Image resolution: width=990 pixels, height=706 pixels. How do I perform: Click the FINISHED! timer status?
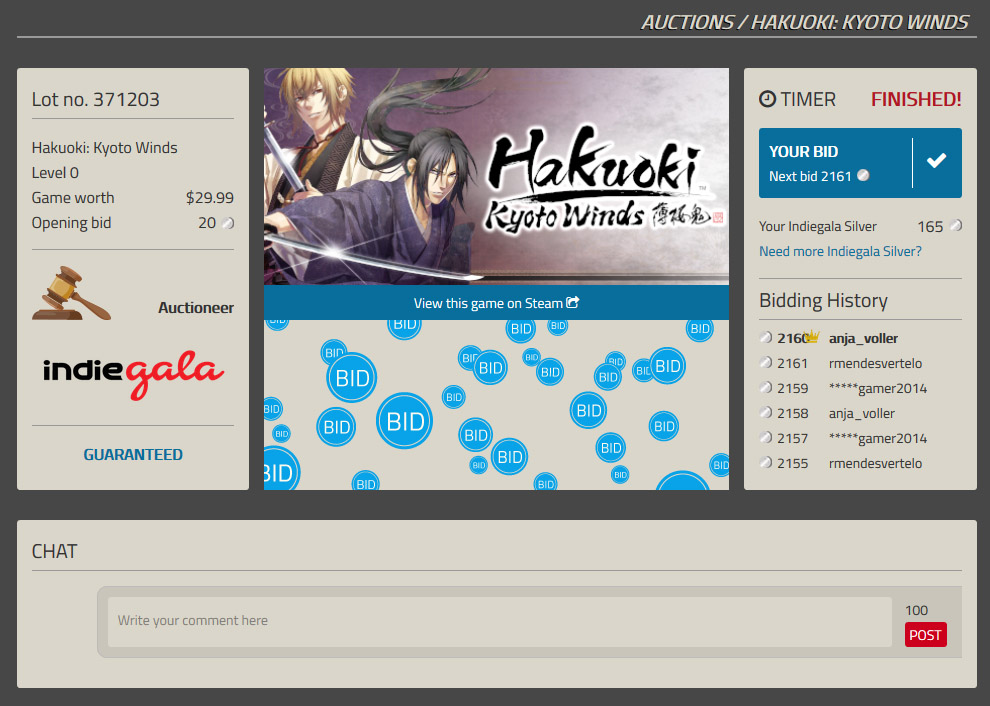(916, 99)
